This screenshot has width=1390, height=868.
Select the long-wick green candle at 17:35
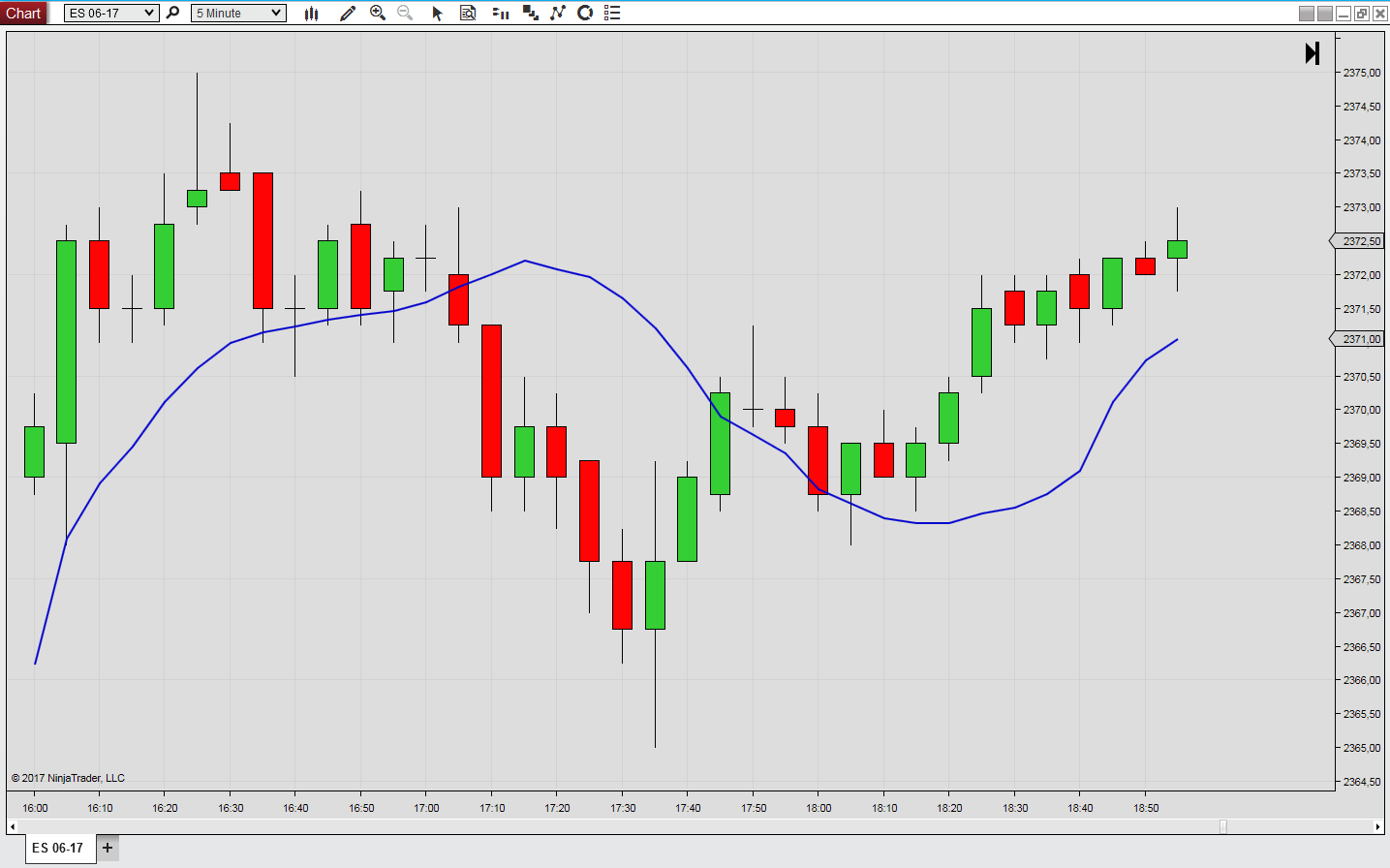coord(655,595)
